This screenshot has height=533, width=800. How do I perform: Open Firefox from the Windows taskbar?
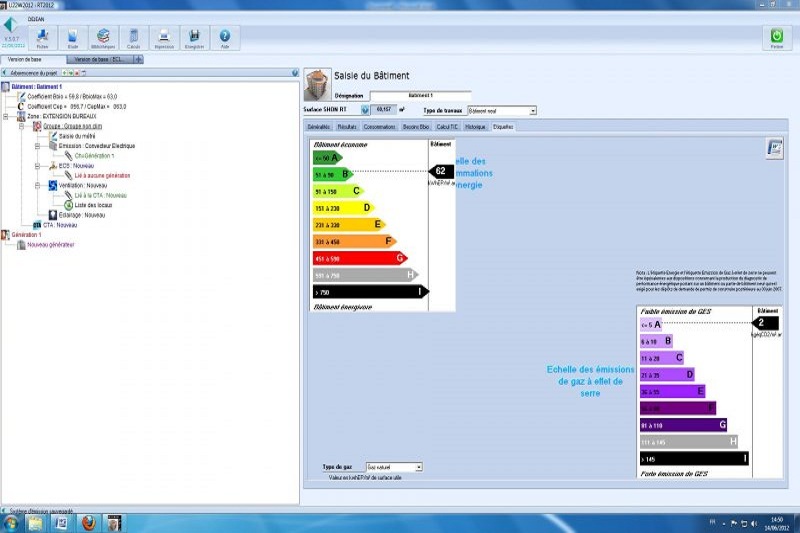click(x=88, y=523)
